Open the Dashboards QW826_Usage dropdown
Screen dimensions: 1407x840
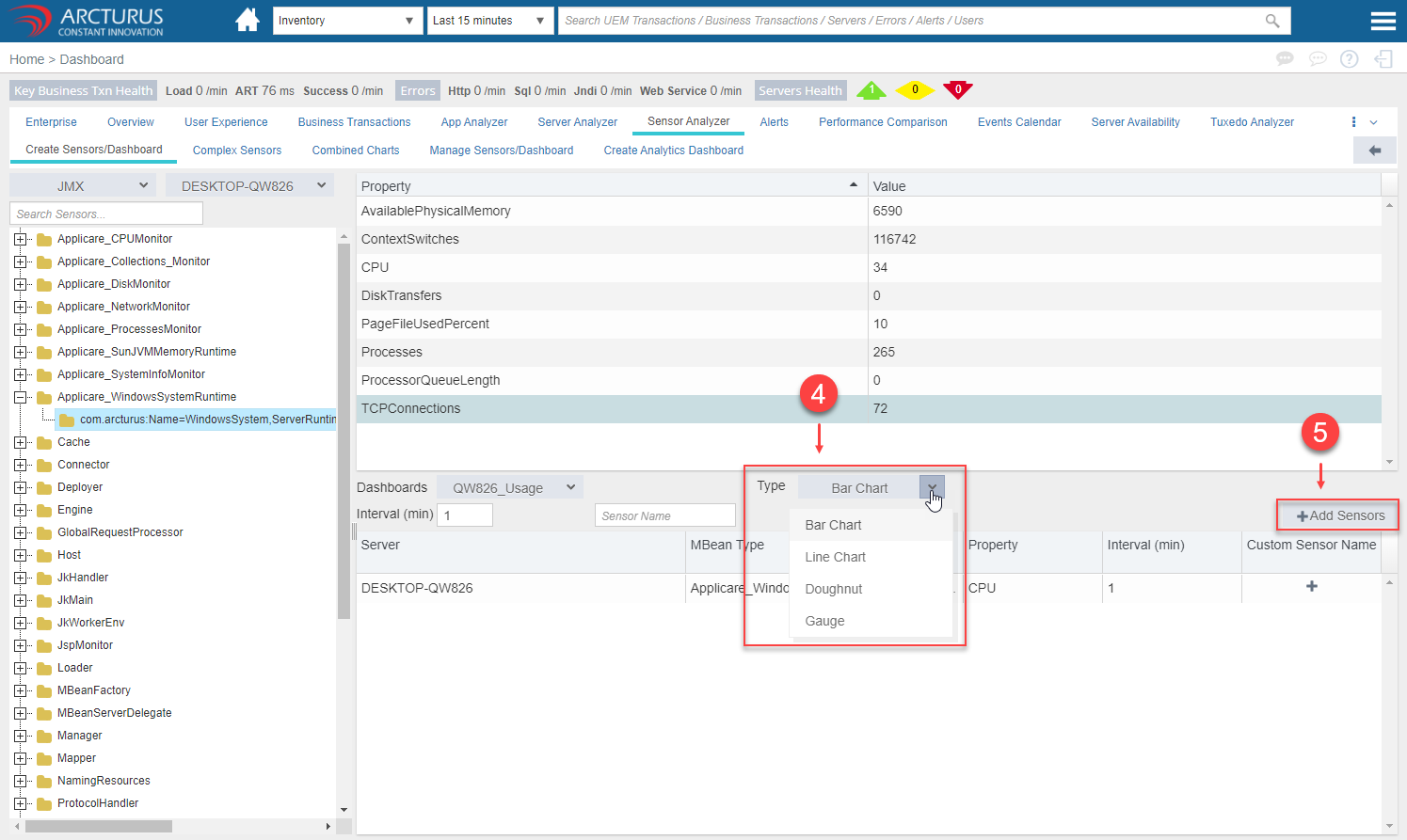click(x=511, y=487)
